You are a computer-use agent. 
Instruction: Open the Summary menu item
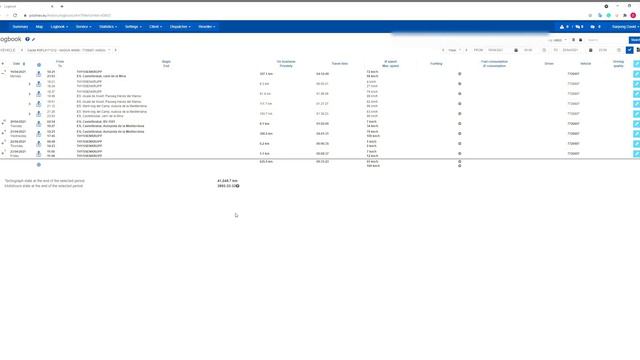pyautogui.click(x=20, y=27)
